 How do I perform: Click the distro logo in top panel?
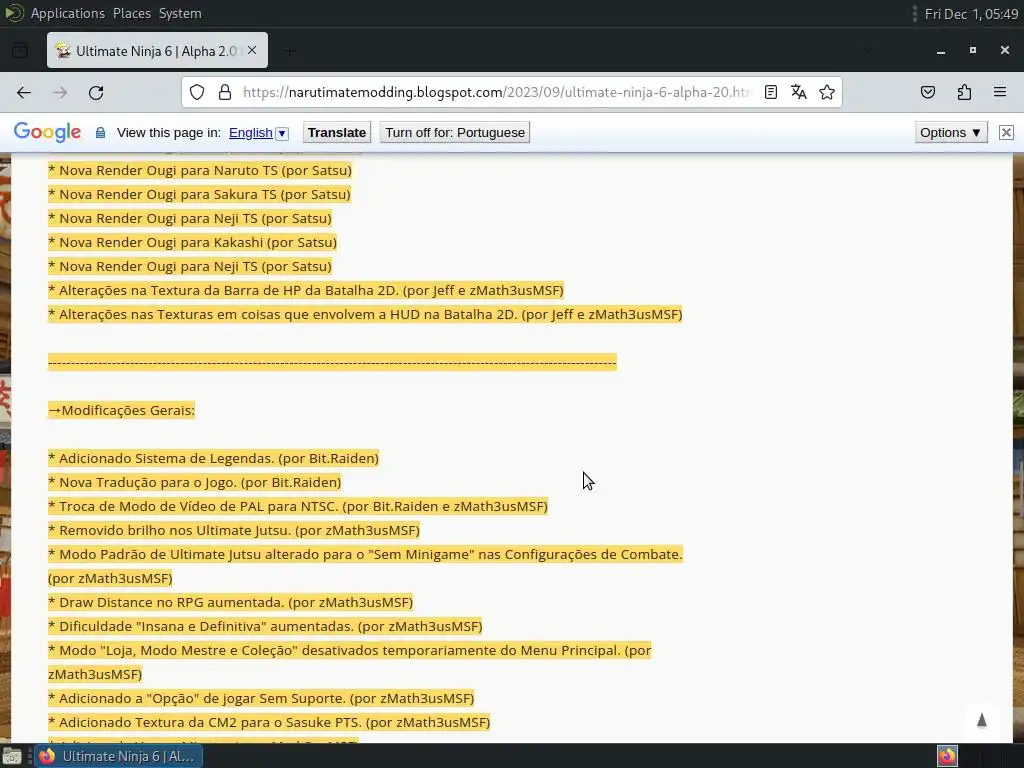pos(14,13)
